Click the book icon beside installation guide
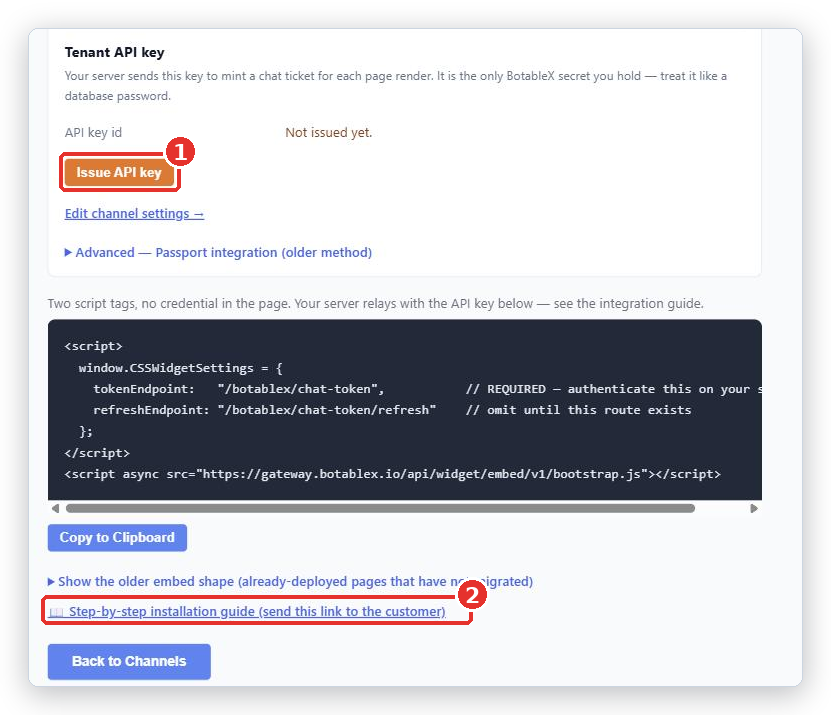831x715 pixels. (56, 612)
